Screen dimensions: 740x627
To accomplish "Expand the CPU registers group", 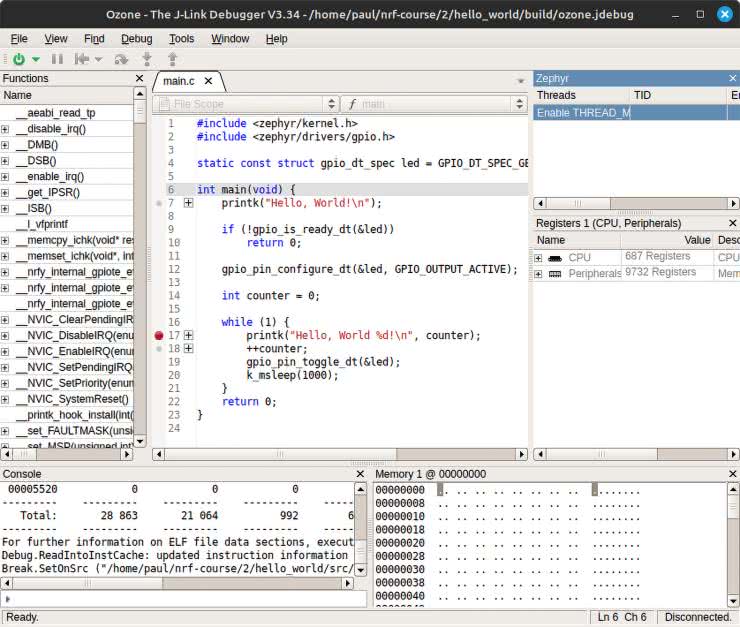I will [539, 258].
